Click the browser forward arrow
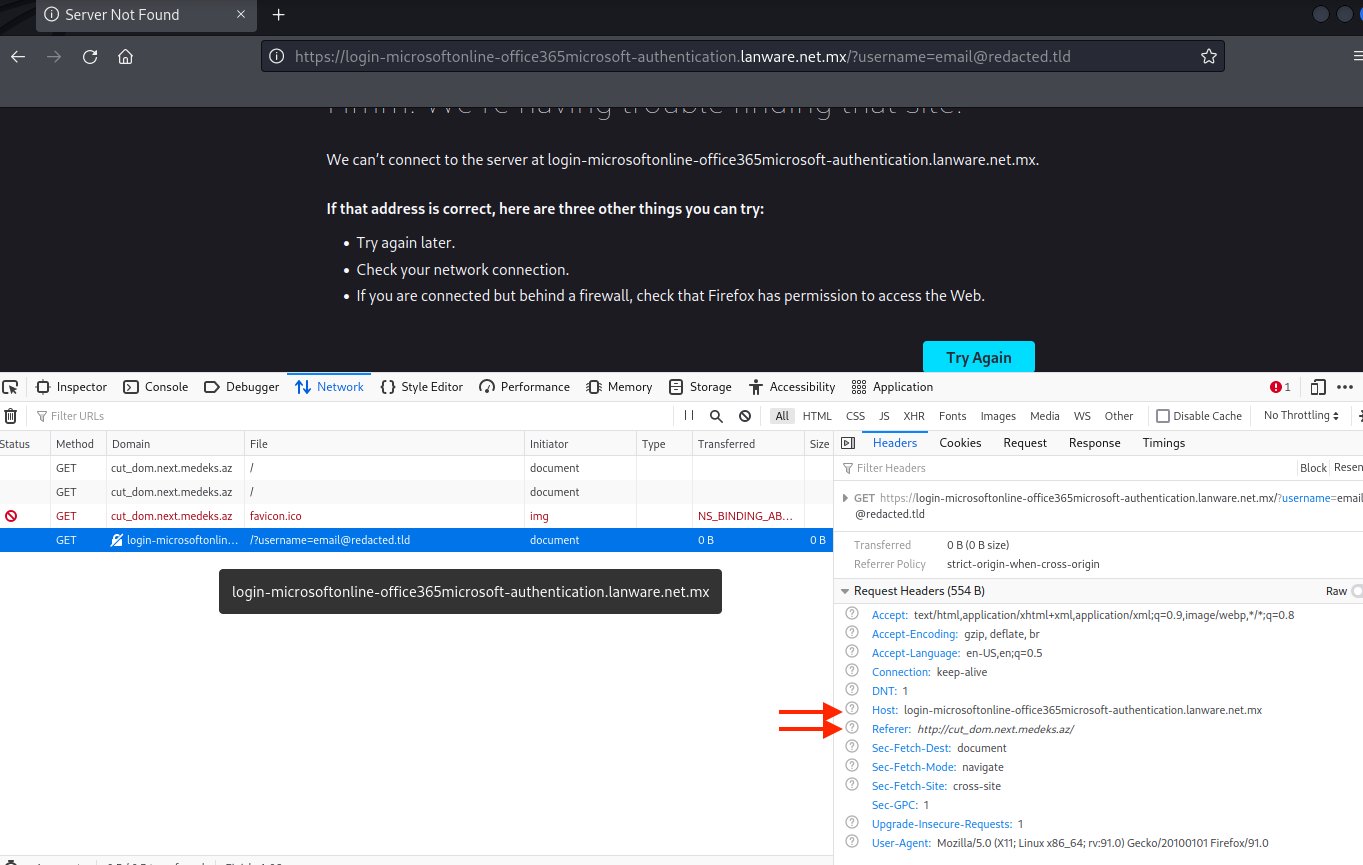The image size is (1363, 865). [x=54, y=56]
